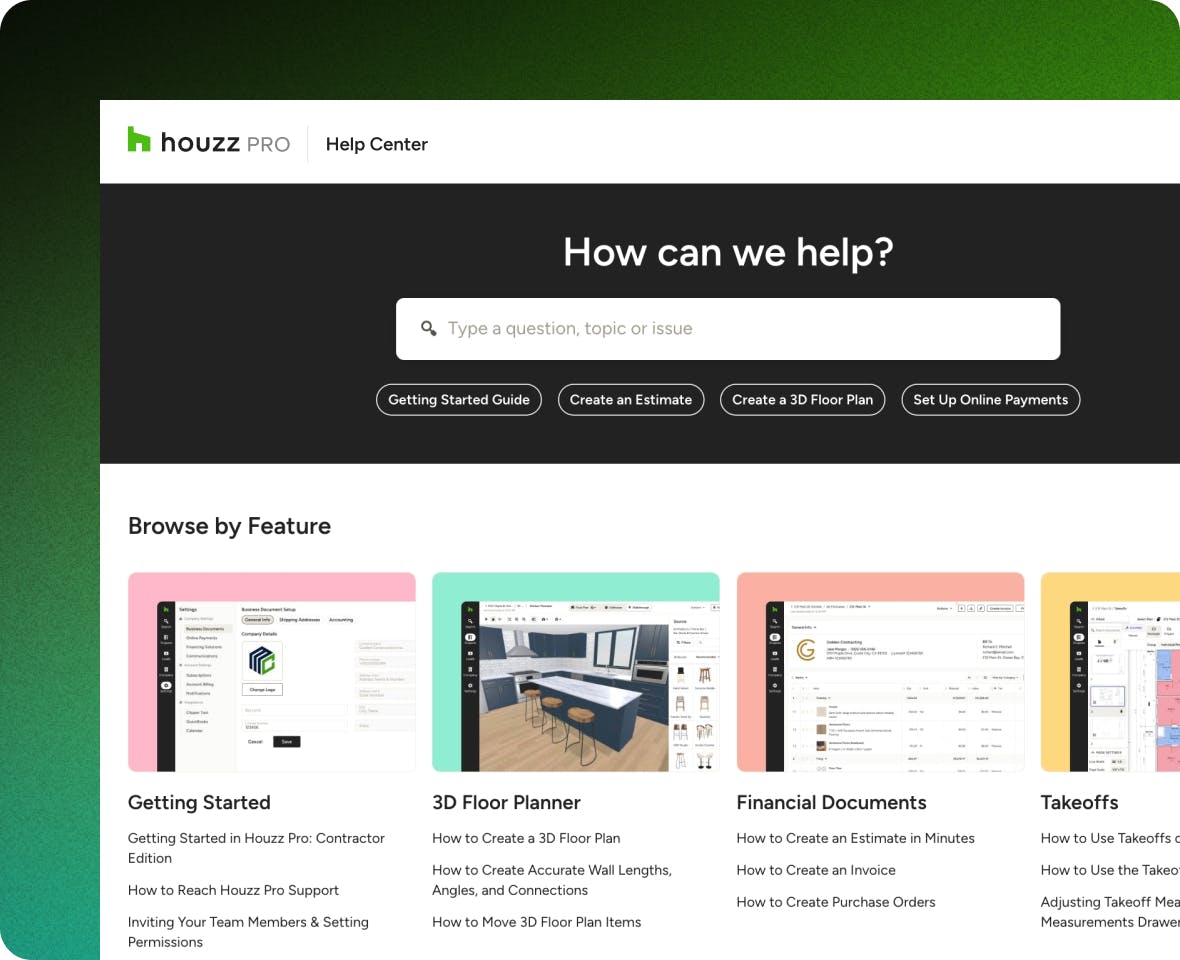Image resolution: width=1180 pixels, height=960 pixels.
Task: Open How to Create Purchase Orders article
Action: tap(836, 902)
